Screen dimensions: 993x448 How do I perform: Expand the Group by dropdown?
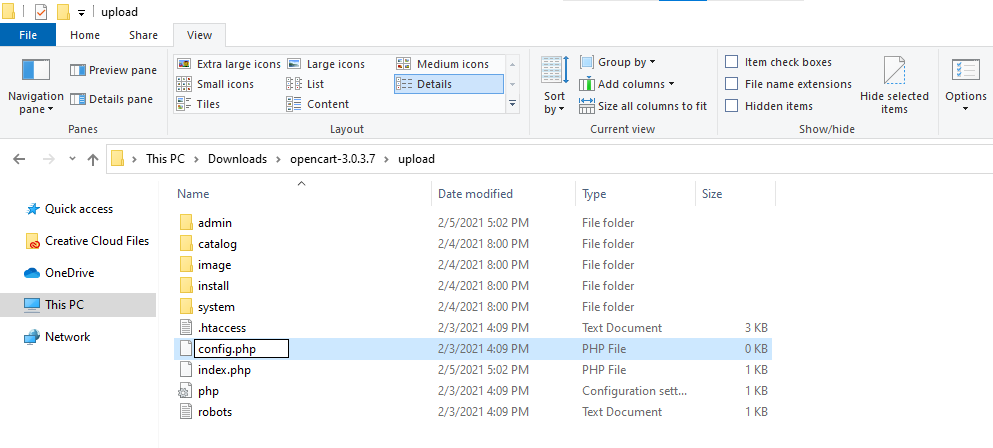click(x=626, y=62)
